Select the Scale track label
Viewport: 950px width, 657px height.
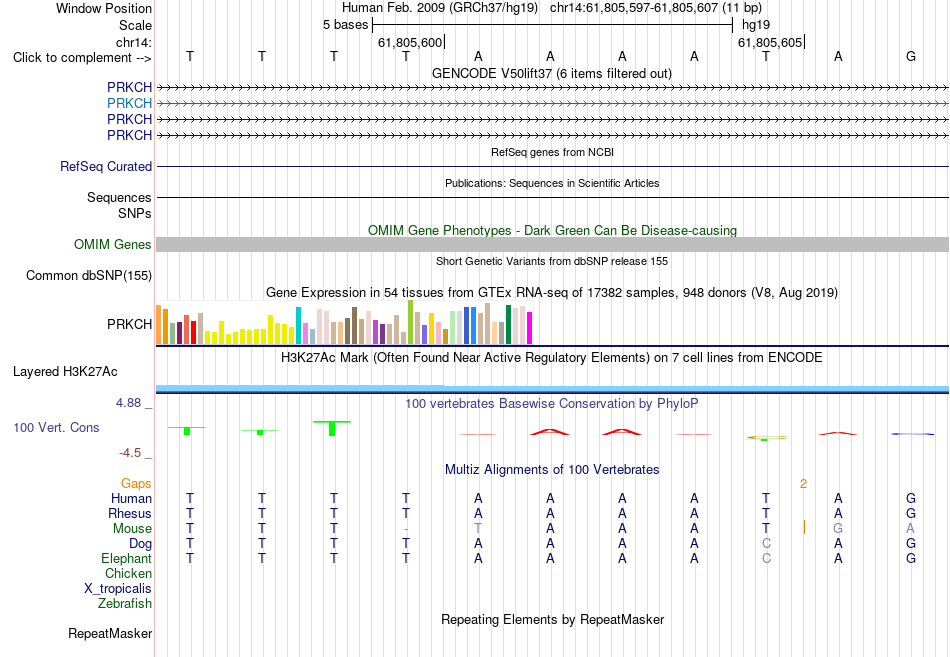pyautogui.click(x=135, y=25)
